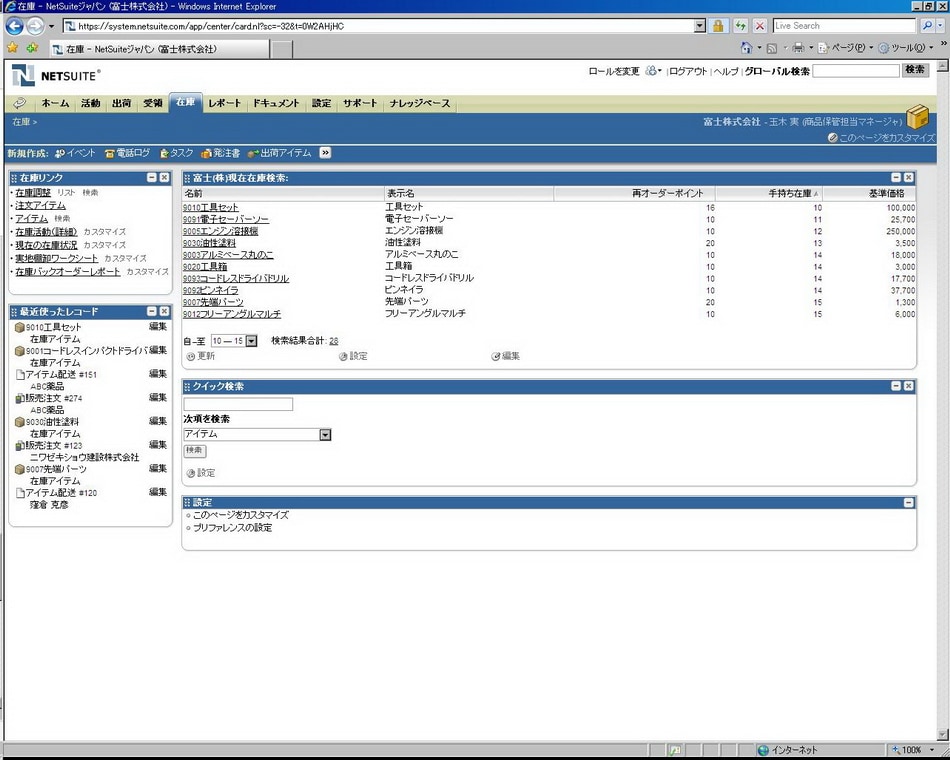950x760 pixels.
Task: Click the 実地棚卸ワークシート link
Action: (x=56, y=258)
